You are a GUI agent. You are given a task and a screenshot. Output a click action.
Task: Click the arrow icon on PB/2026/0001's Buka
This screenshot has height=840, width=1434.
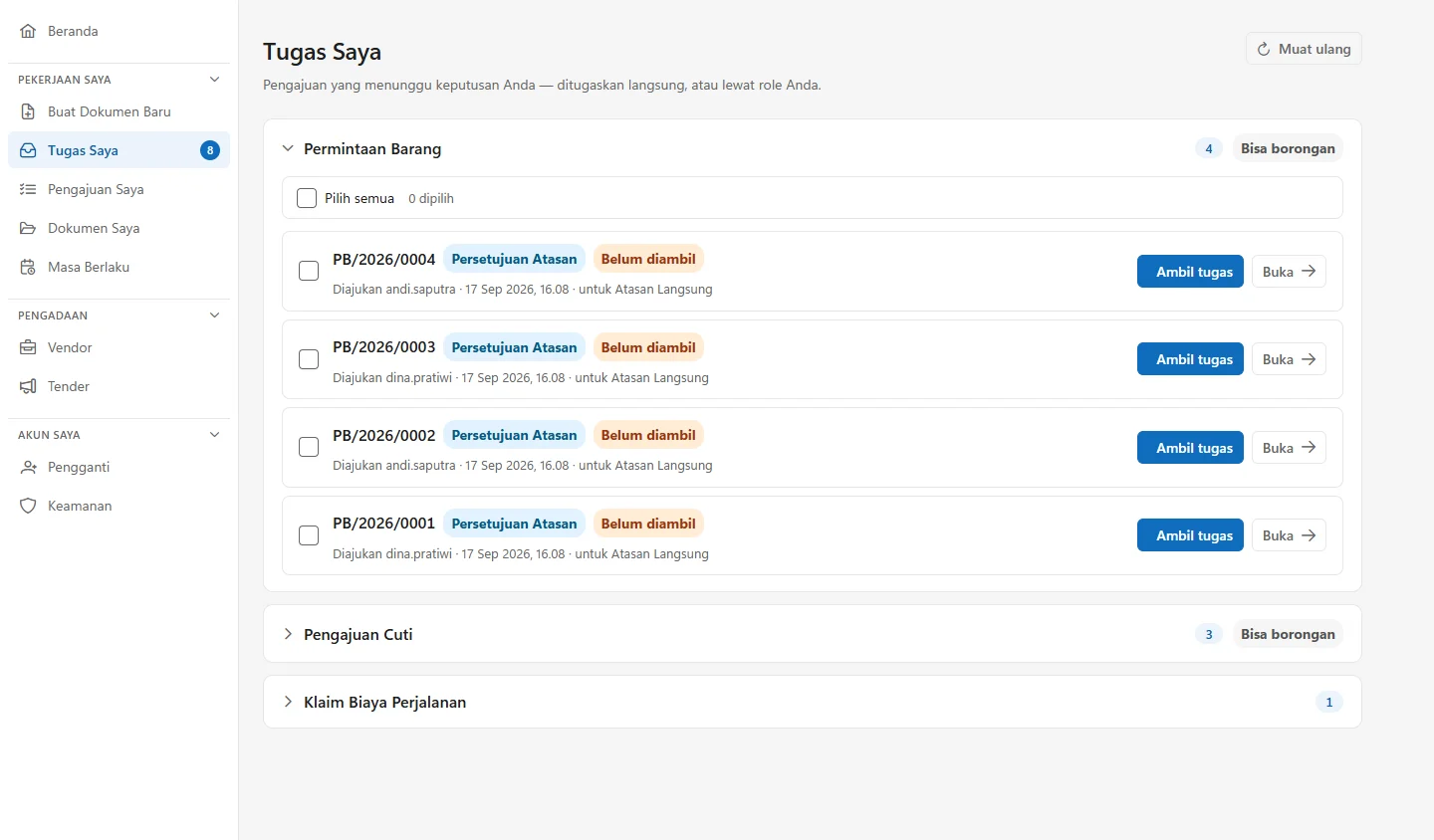click(1309, 535)
